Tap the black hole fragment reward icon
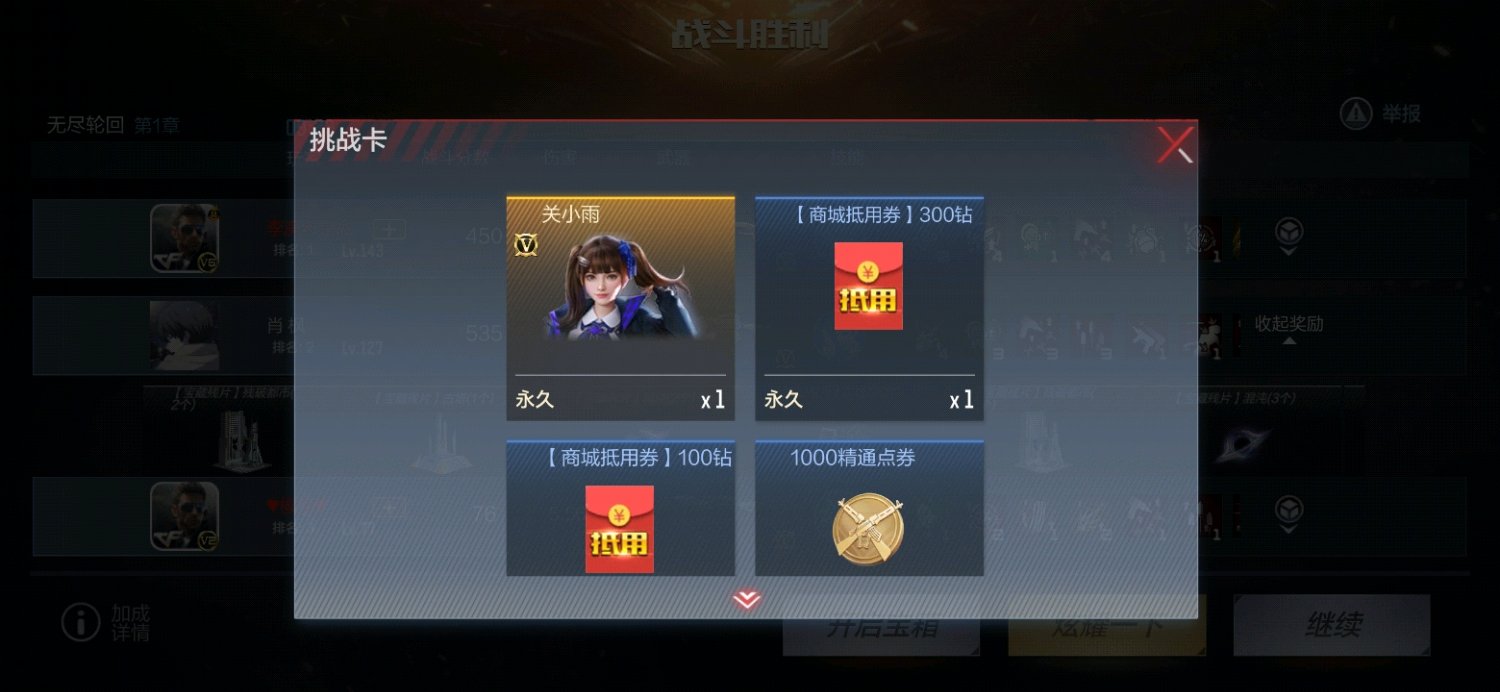This screenshot has height=692, width=1500. 1243,445
